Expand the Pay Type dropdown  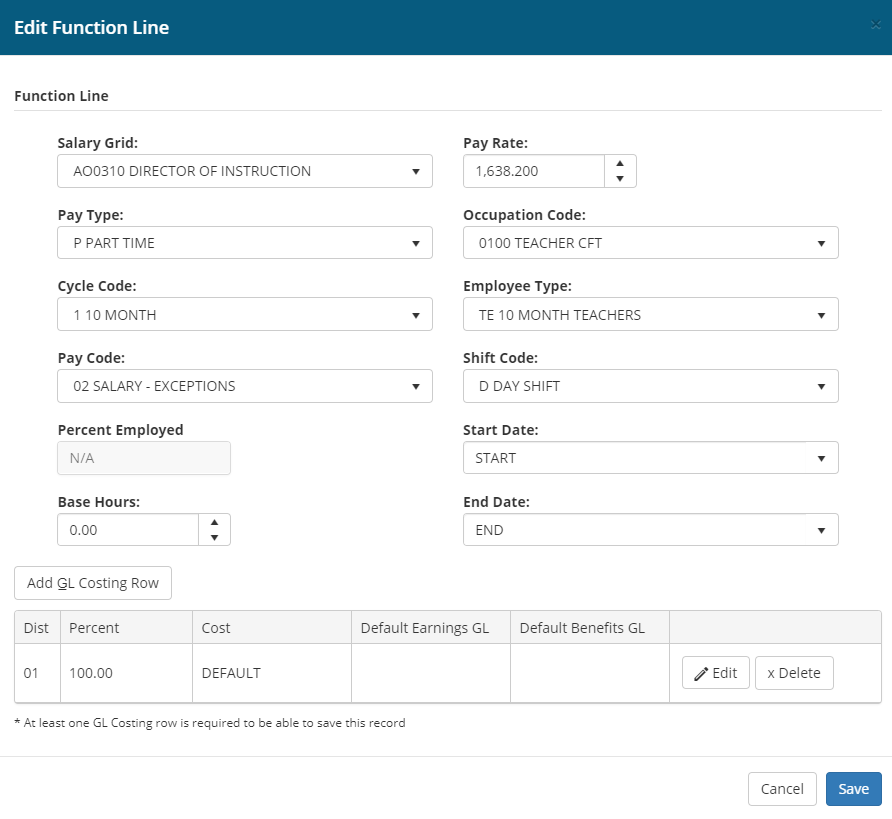coord(245,243)
